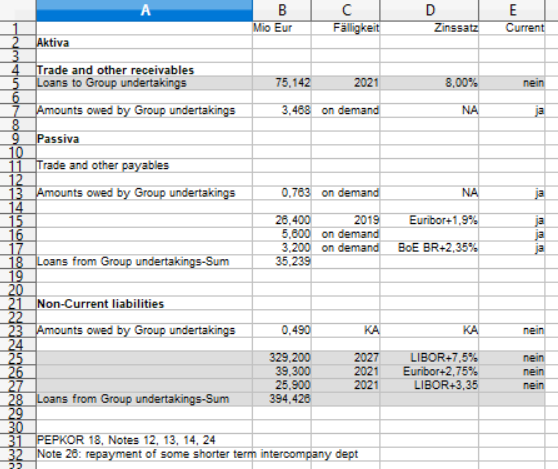The image size is (558, 469).
Task: Select 'Amounts owed by Group undertakings' in row 13
Action: coord(144,193)
